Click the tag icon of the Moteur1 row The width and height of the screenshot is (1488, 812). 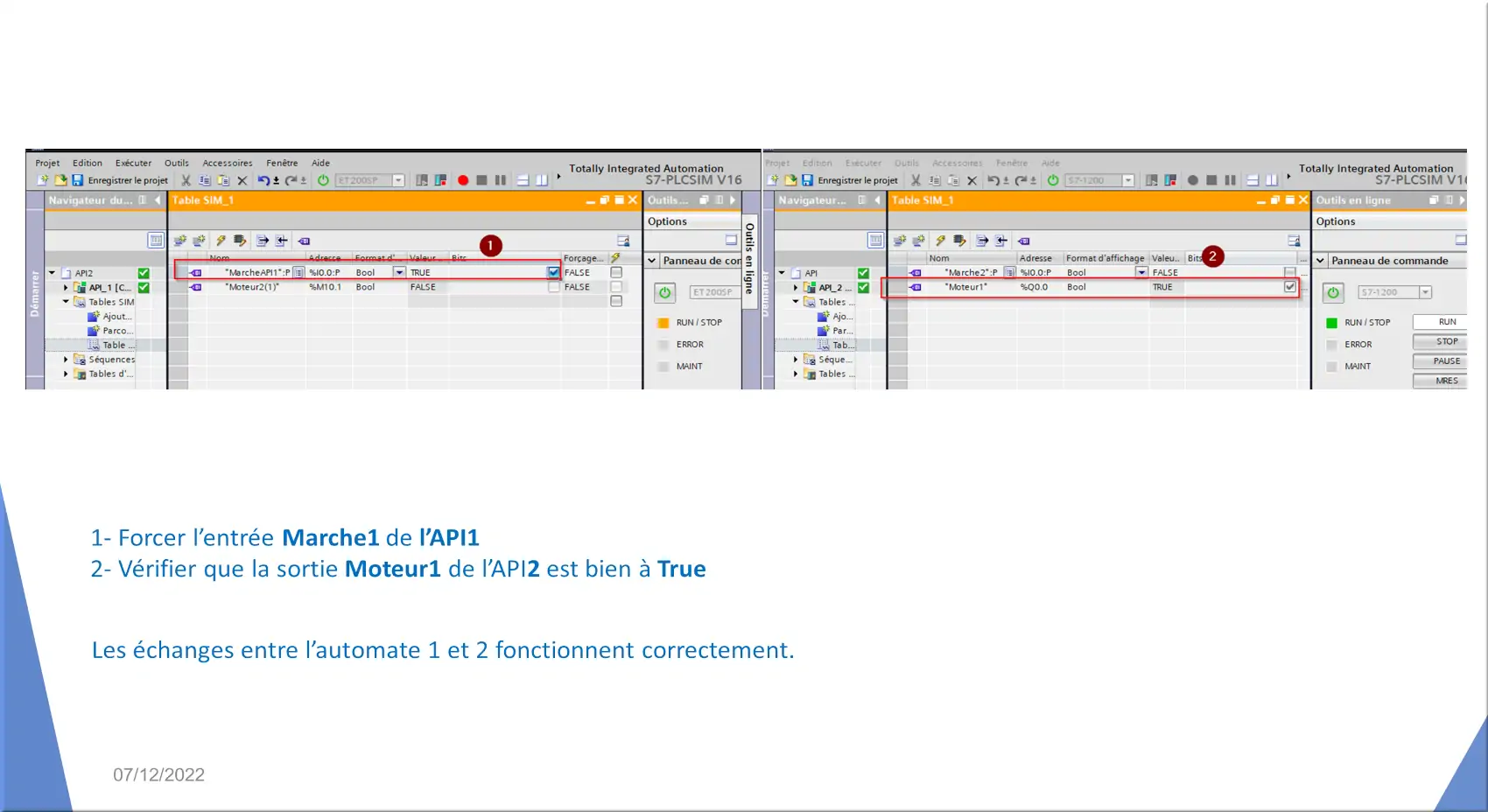point(916,287)
